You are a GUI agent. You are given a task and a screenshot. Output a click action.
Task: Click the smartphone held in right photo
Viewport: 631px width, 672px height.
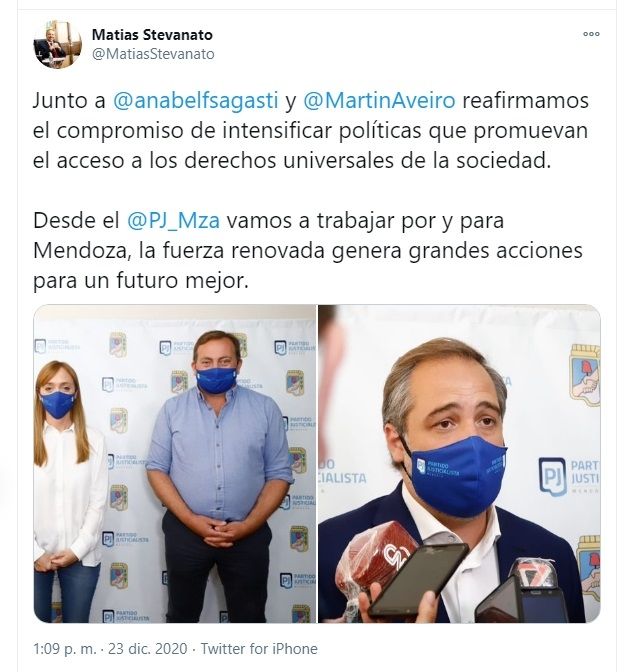(x=418, y=579)
